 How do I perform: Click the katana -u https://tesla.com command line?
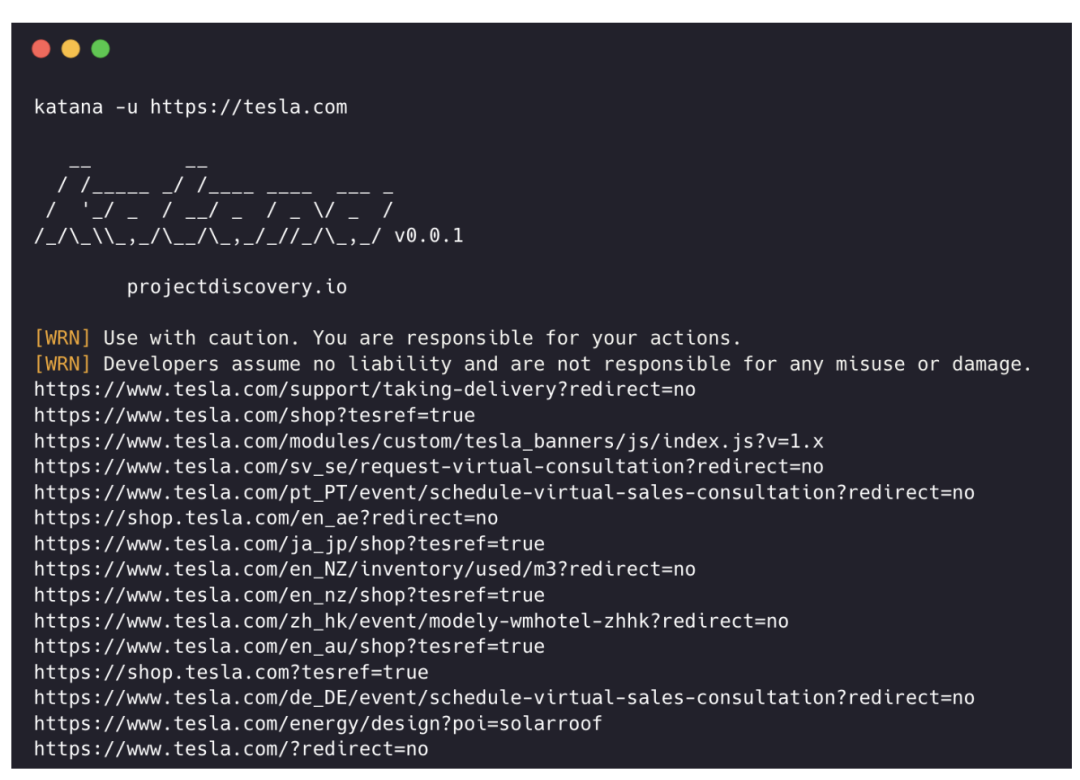pos(191,107)
